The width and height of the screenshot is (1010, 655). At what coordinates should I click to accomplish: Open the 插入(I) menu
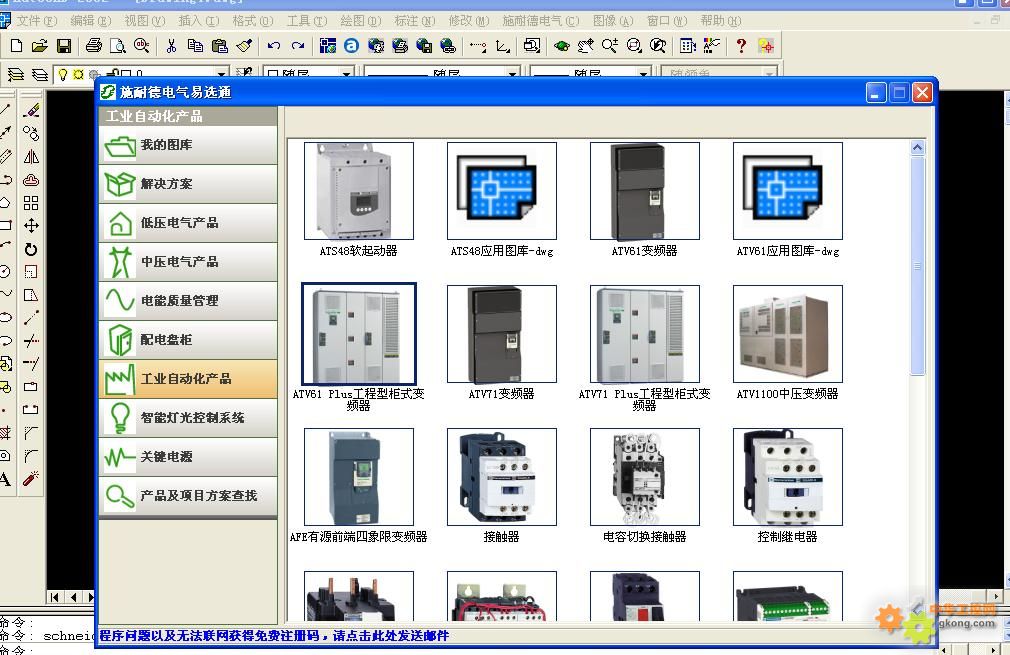tap(199, 21)
